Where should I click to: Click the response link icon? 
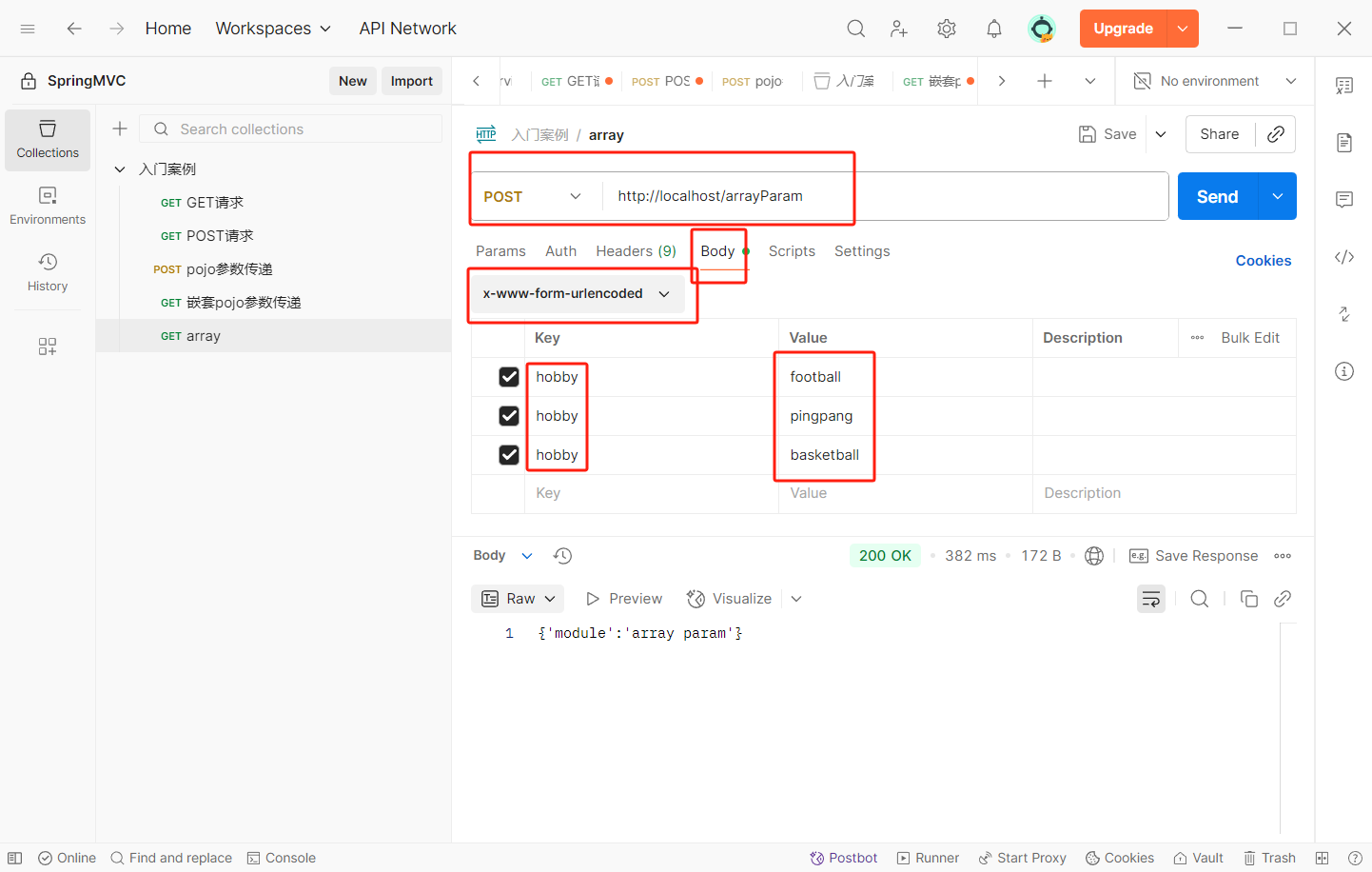pyautogui.click(x=1283, y=599)
